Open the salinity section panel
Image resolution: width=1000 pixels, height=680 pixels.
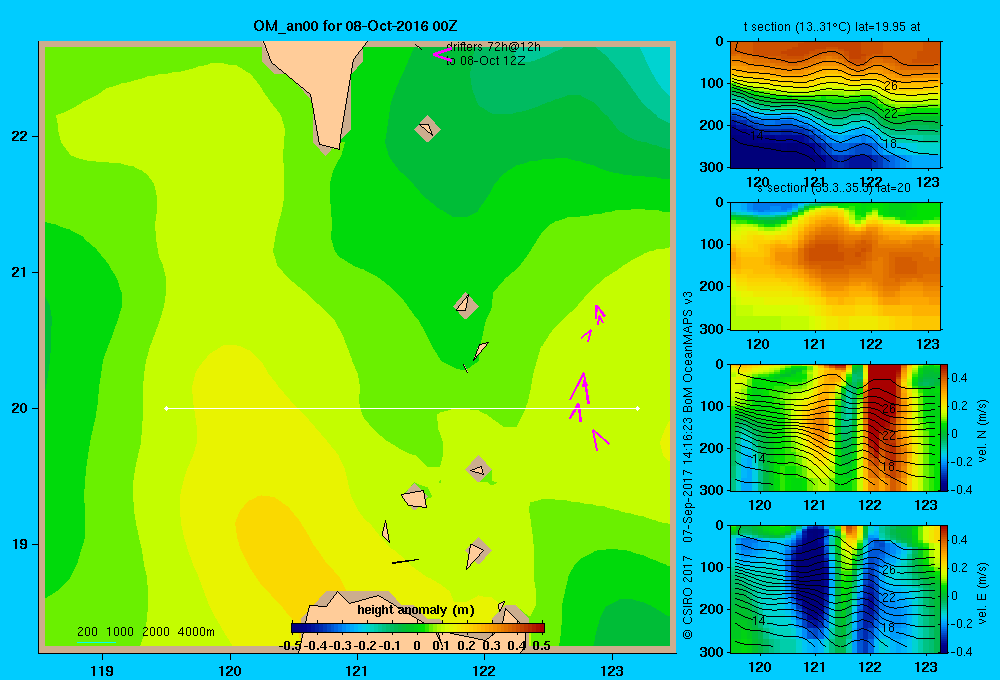[x=835, y=266]
